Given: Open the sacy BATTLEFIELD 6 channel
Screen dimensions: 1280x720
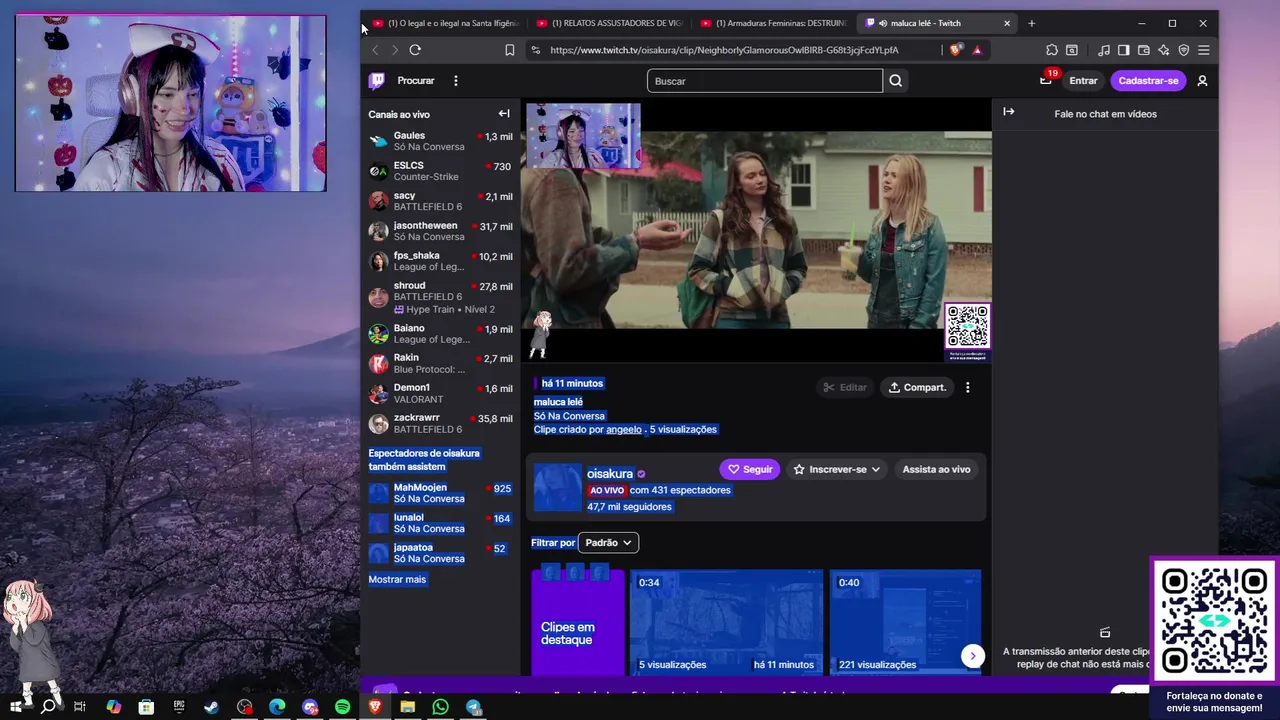Looking at the screenshot, I should click(440, 201).
